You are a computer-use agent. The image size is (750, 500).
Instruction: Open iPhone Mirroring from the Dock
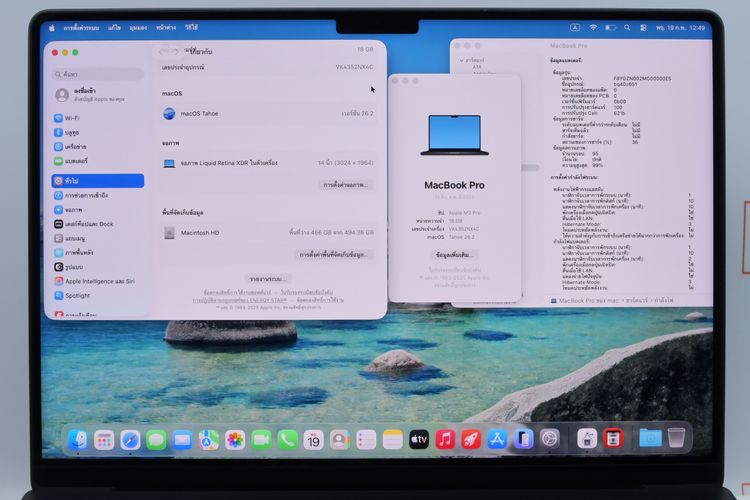click(x=524, y=439)
